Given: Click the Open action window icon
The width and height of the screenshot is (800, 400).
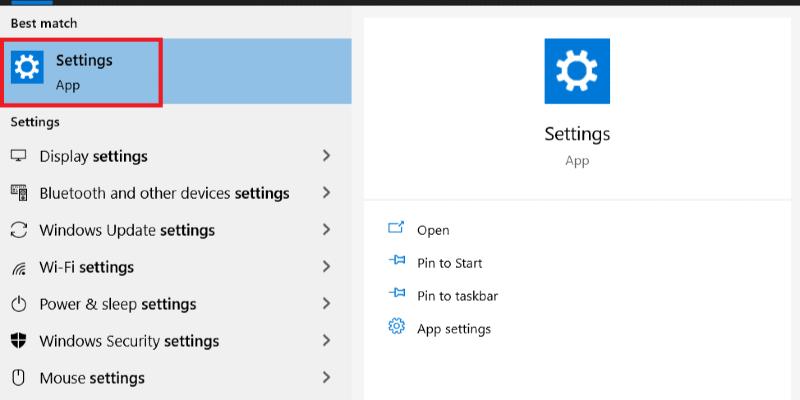Looking at the screenshot, I should tap(396, 228).
